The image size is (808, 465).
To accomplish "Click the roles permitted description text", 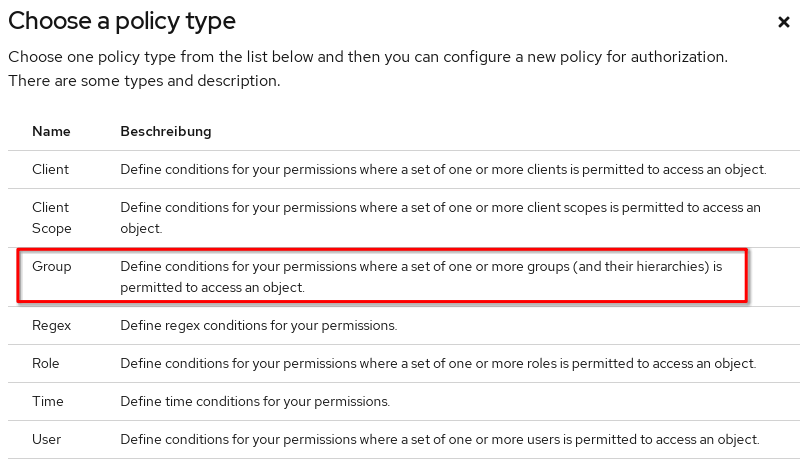I will point(438,363).
